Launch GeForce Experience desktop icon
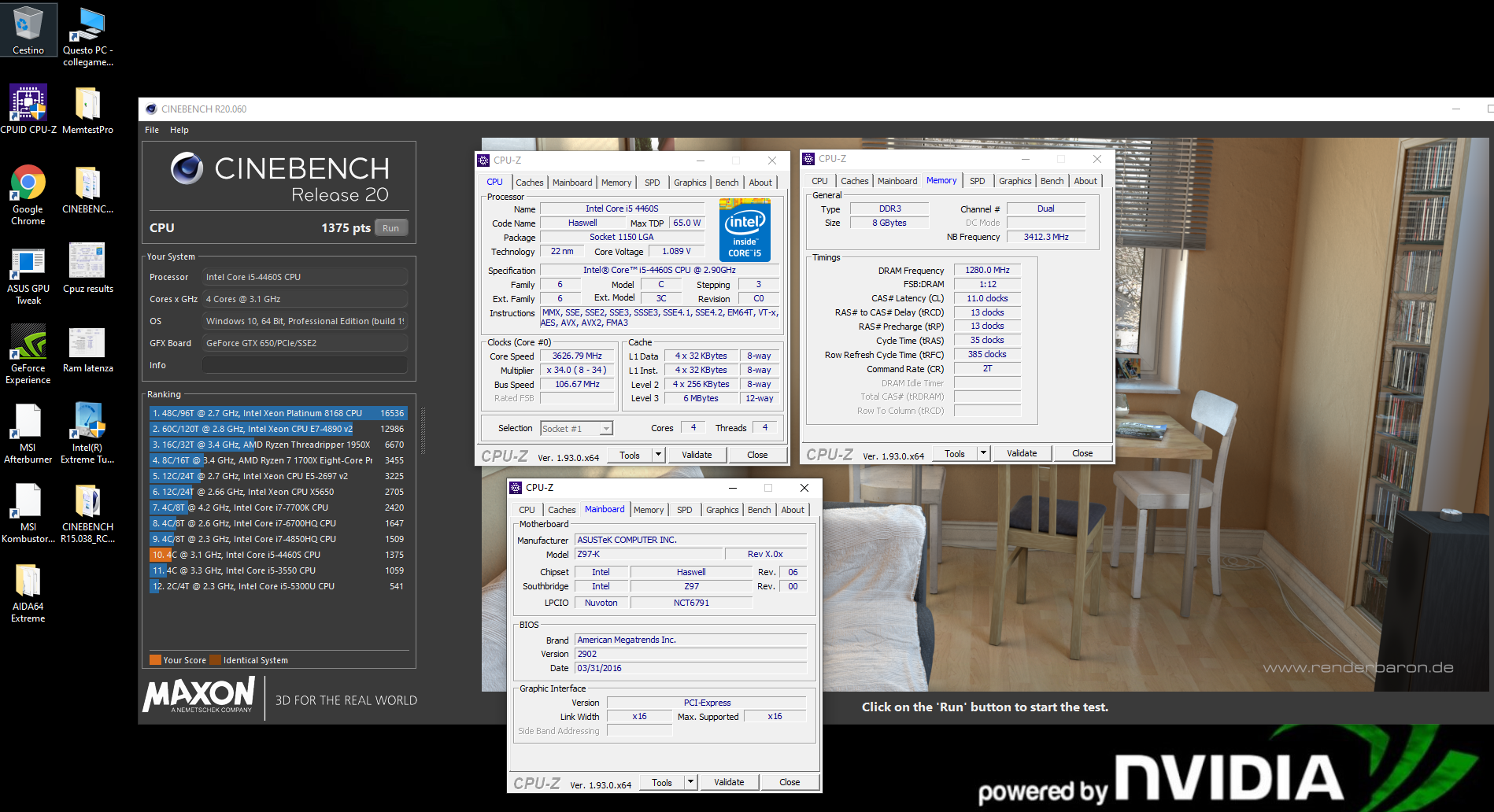The image size is (1494, 812). [x=28, y=354]
